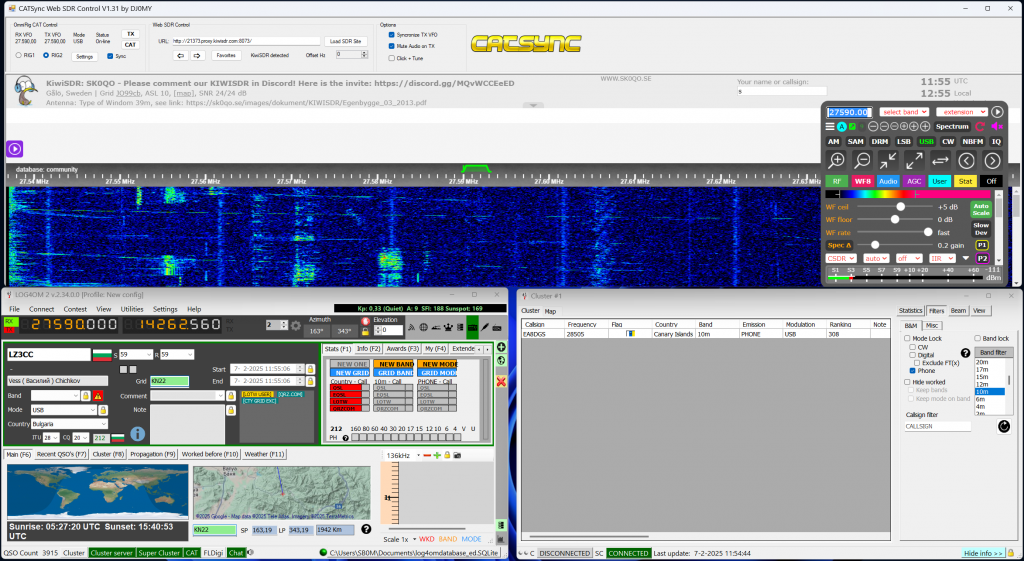The image size is (1024, 561).
Task: Click the KiwiSDR zoom out magnifier icon
Action: [x=863, y=160]
